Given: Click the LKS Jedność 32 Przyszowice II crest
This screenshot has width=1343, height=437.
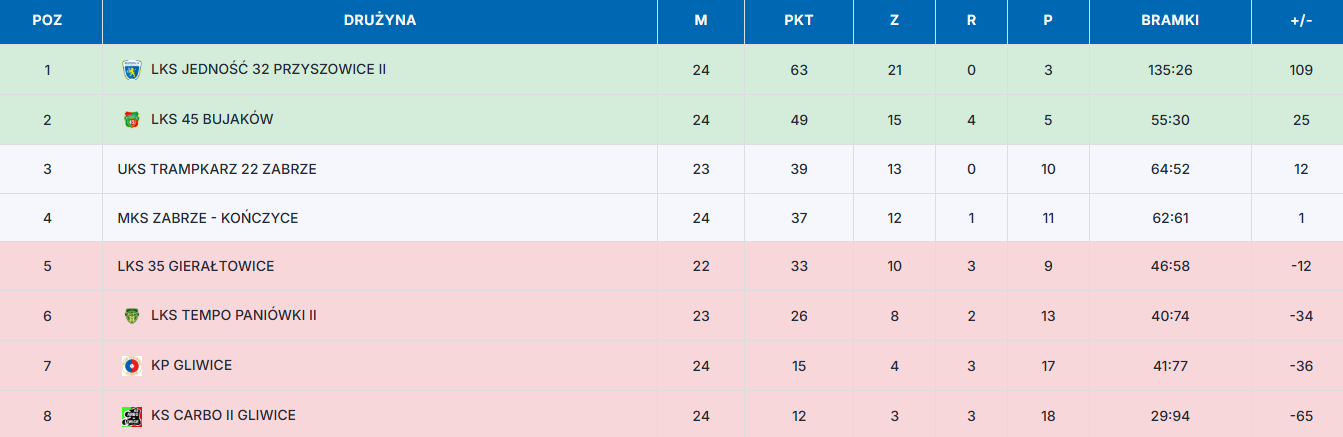Looking at the screenshot, I should coord(131,70).
